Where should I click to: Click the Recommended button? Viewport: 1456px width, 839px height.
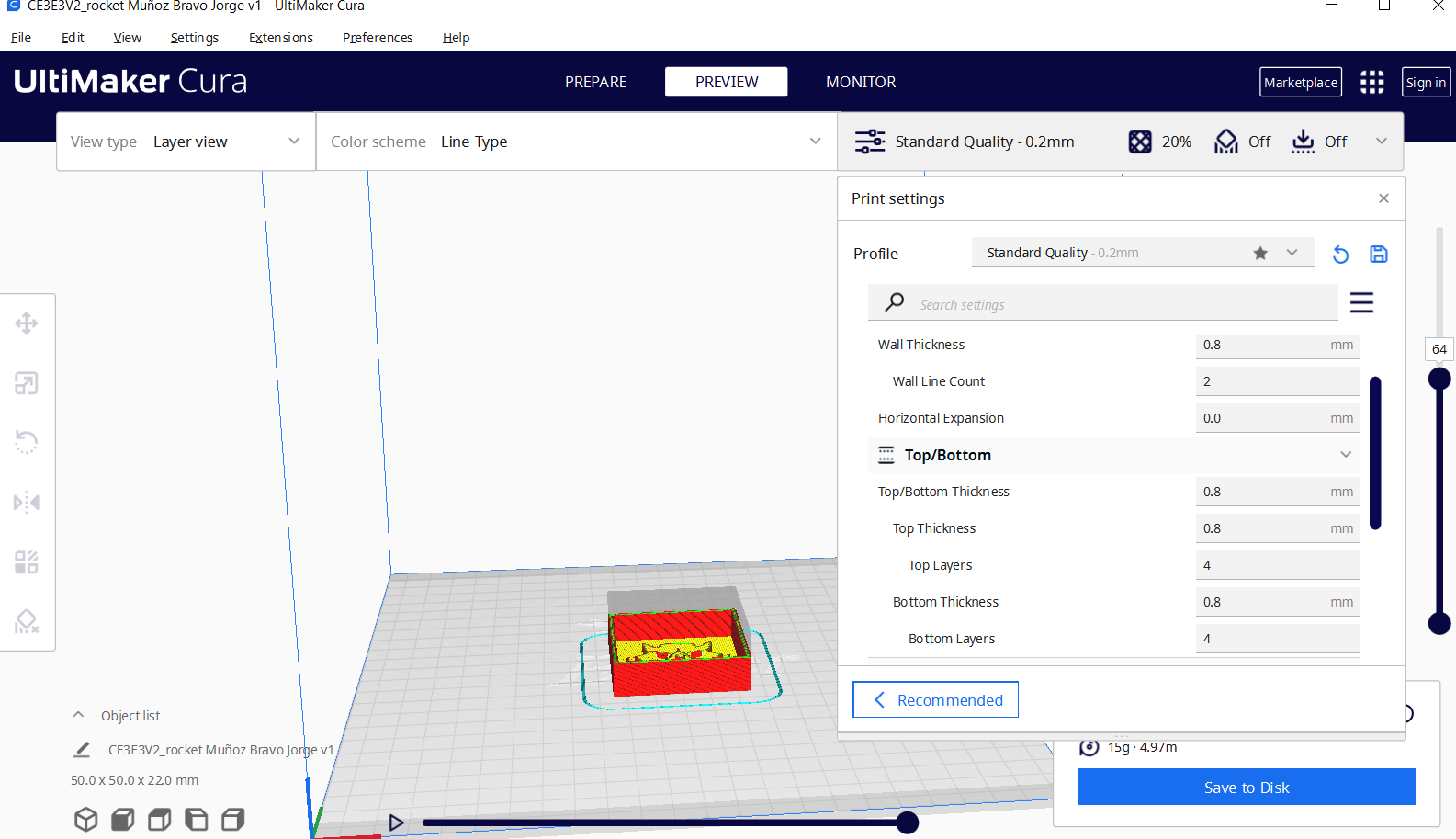point(935,699)
